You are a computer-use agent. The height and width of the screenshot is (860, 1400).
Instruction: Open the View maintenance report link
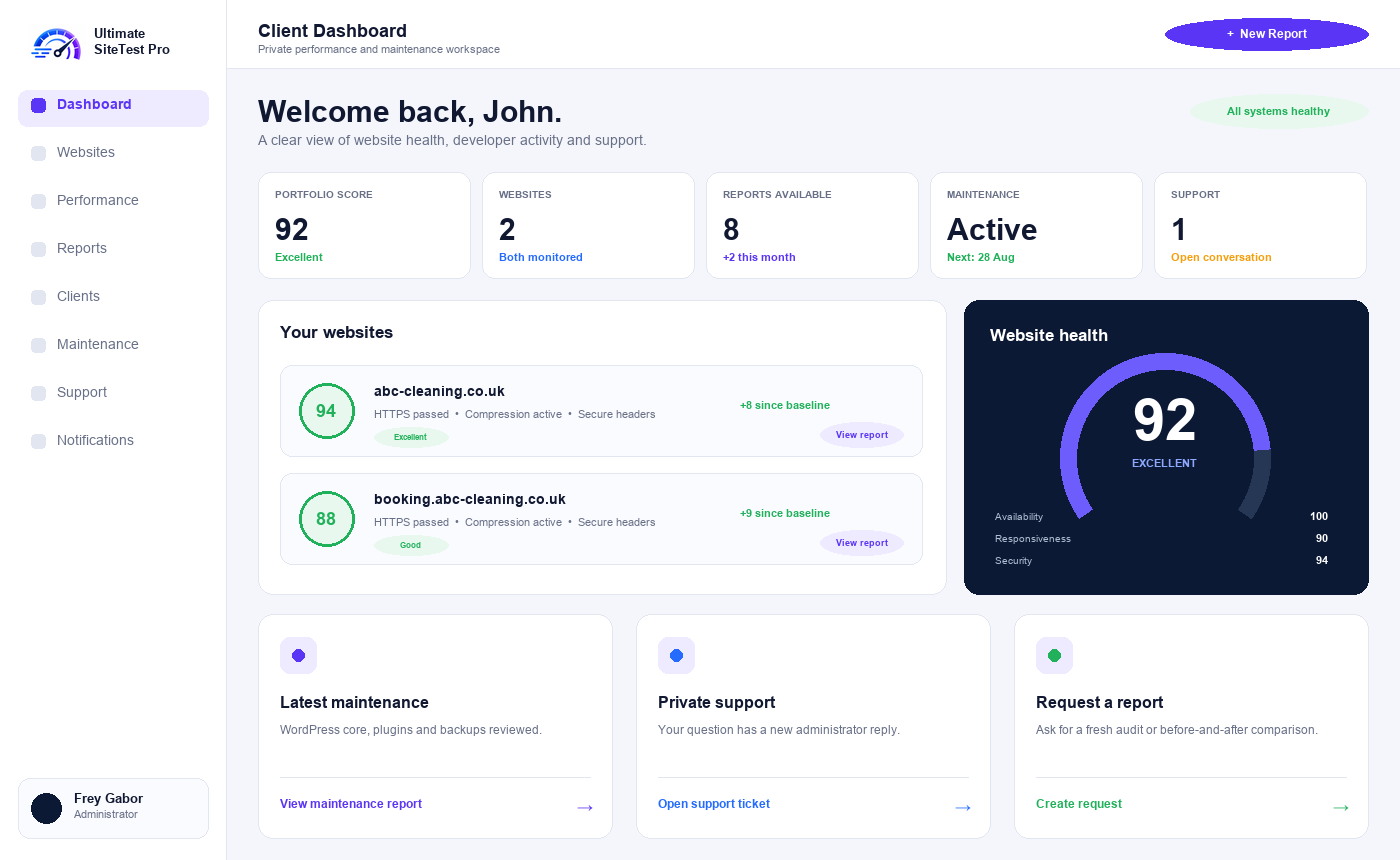click(x=351, y=804)
